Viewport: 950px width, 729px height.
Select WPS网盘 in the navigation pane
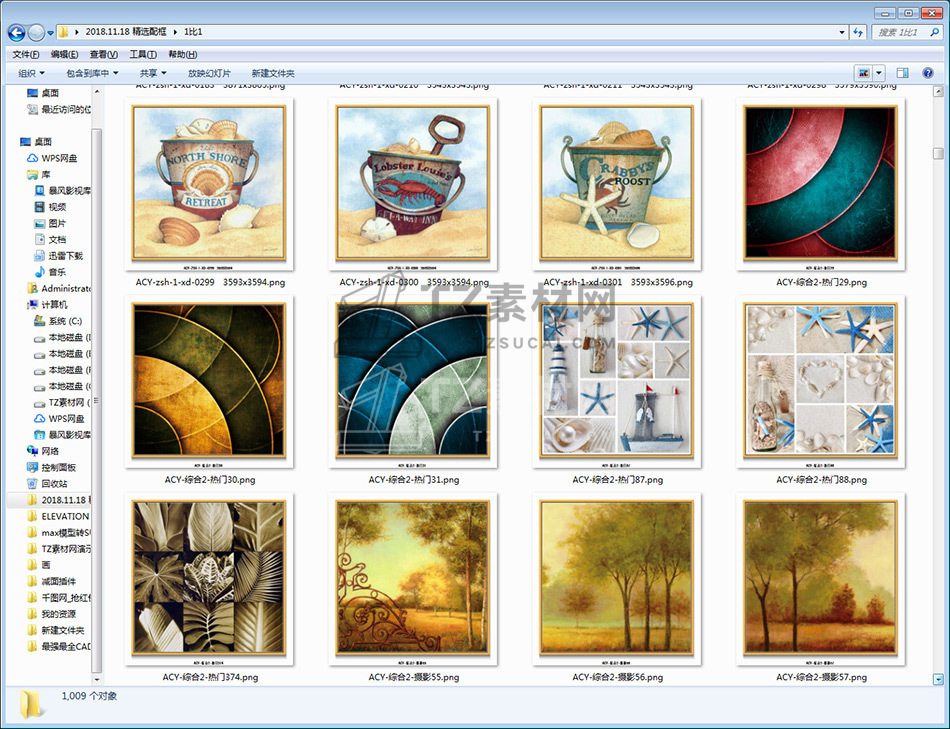pos(58,158)
